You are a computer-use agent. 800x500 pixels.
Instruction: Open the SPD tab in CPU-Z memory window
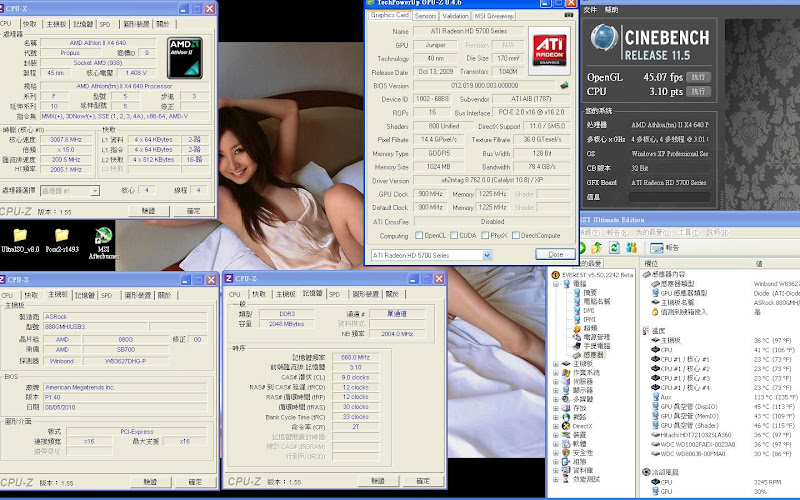tap(334, 294)
